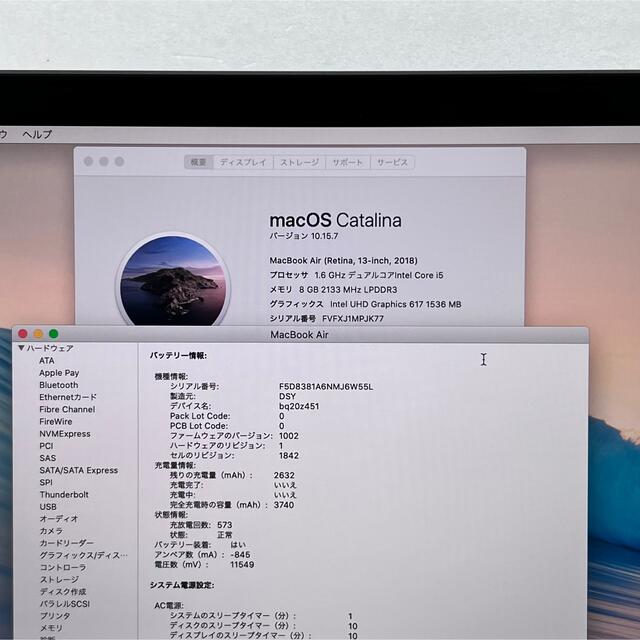The height and width of the screenshot is (640, 640).
Task: Select Ethernetカード in the sidebar
Action: (68, 397)
